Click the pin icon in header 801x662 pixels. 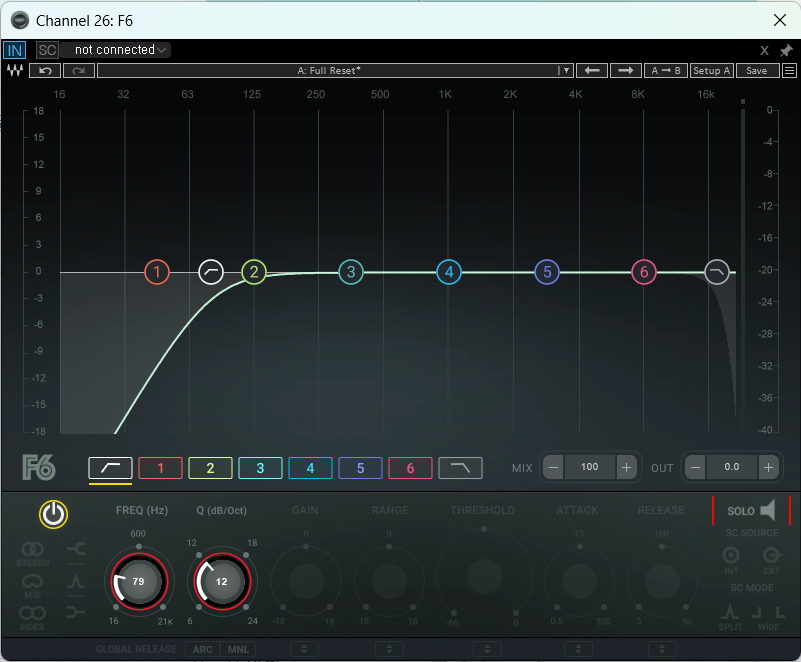pos(786,50)
